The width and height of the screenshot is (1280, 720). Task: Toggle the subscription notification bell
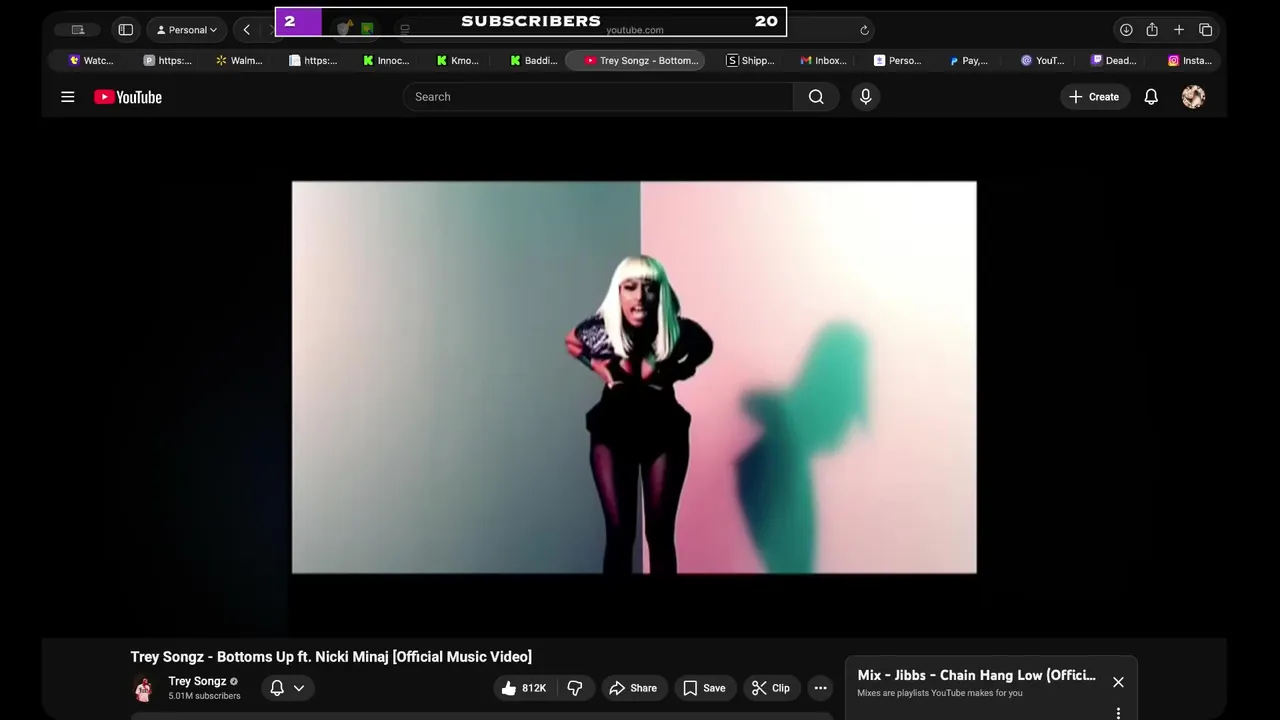[x=277, y=688]
